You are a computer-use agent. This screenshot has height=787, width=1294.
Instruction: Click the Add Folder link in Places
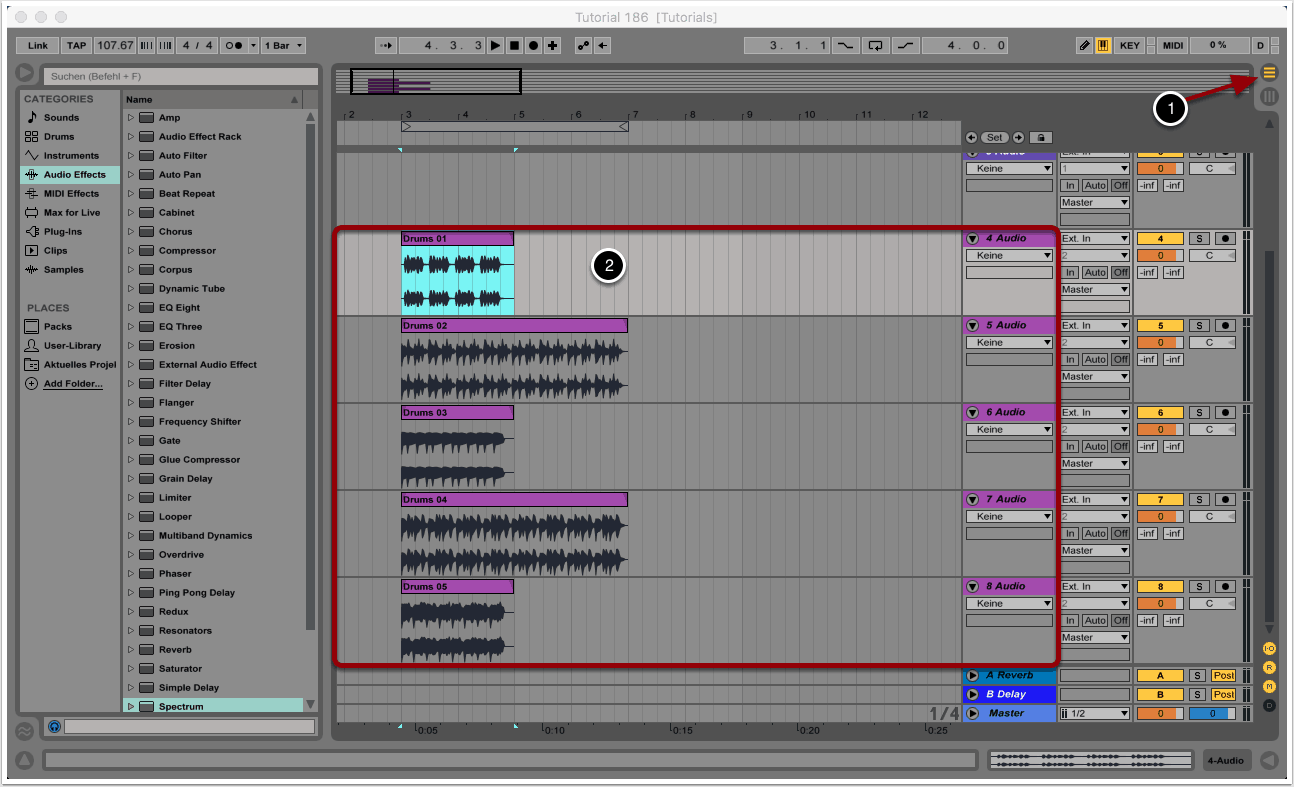pos(72,384)
